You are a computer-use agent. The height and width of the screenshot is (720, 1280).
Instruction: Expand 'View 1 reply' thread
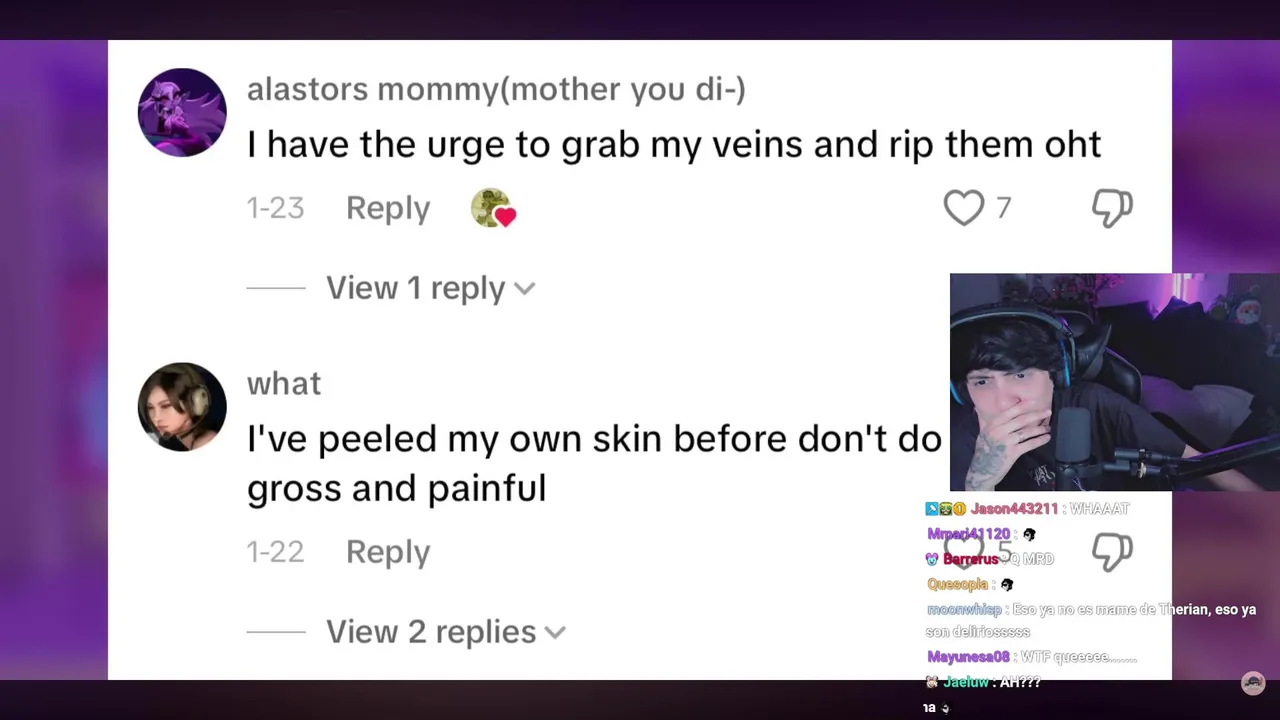point(415,288)
